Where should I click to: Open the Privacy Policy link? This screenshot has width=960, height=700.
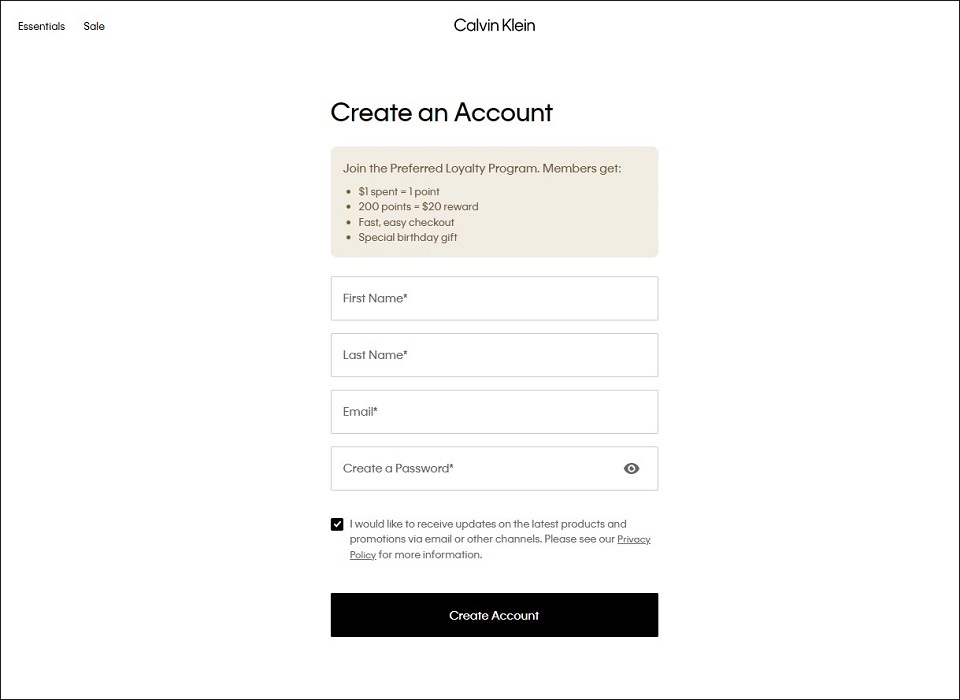tap(500, 547)
